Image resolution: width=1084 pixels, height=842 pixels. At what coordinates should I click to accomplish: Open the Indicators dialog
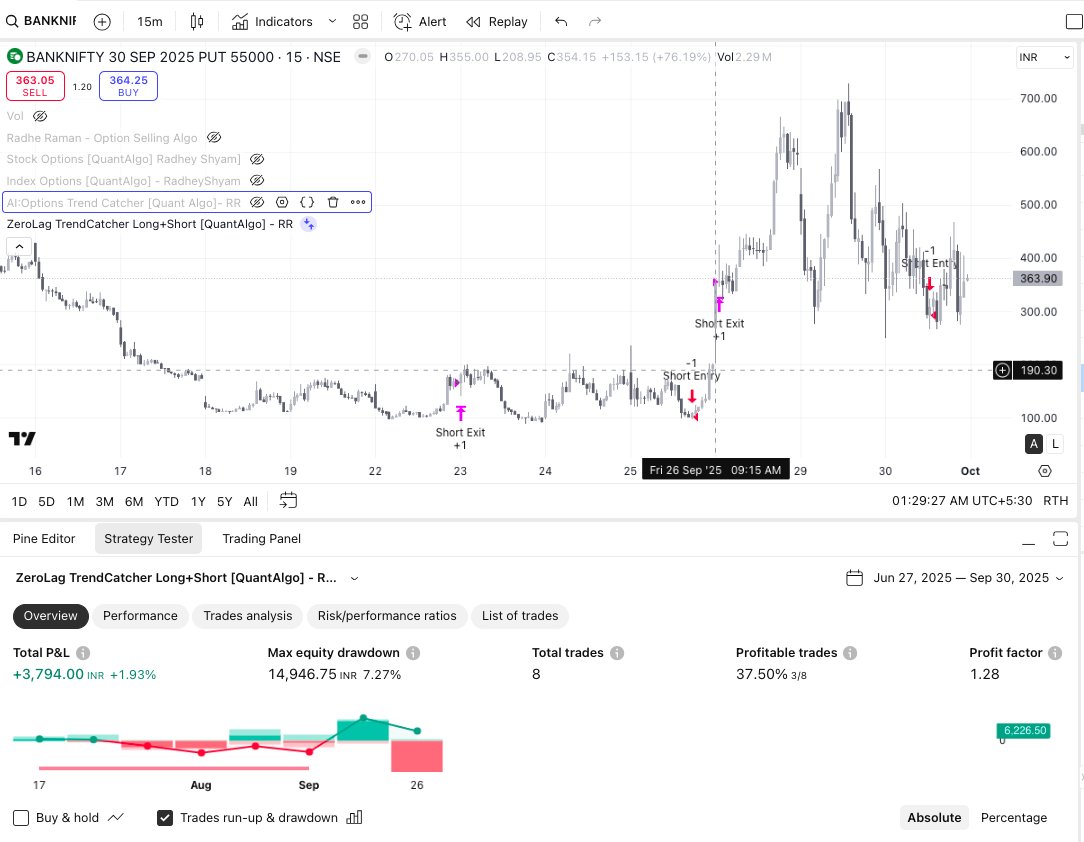272,21
